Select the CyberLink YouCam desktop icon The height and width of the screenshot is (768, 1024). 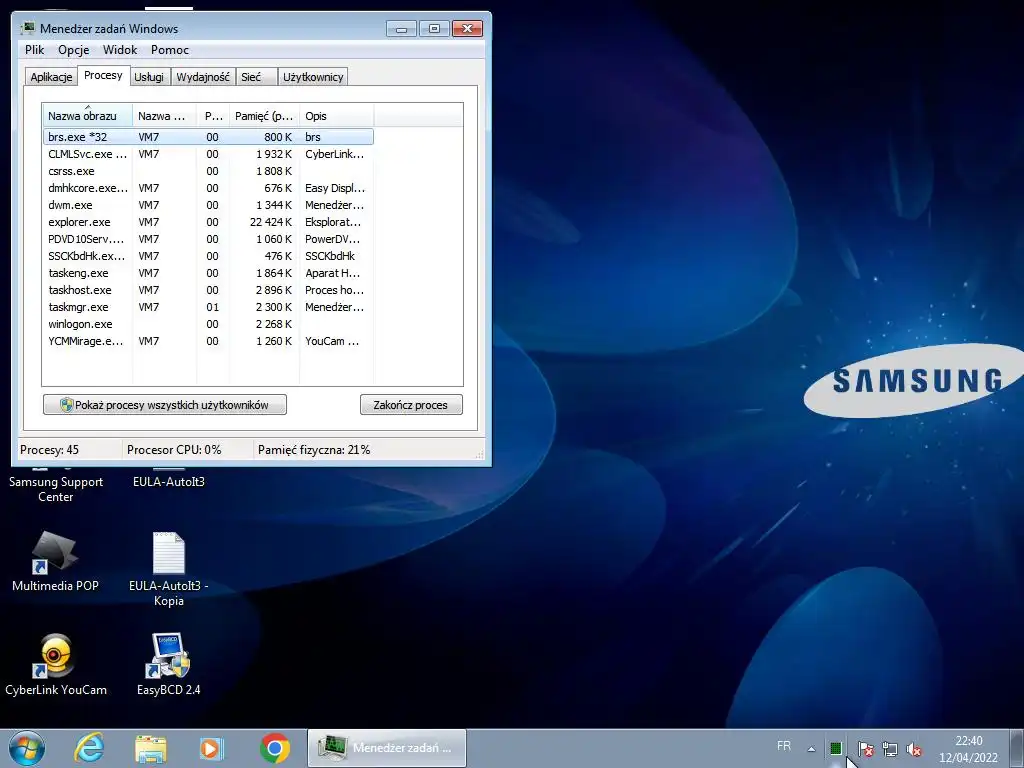coord(56,664)
